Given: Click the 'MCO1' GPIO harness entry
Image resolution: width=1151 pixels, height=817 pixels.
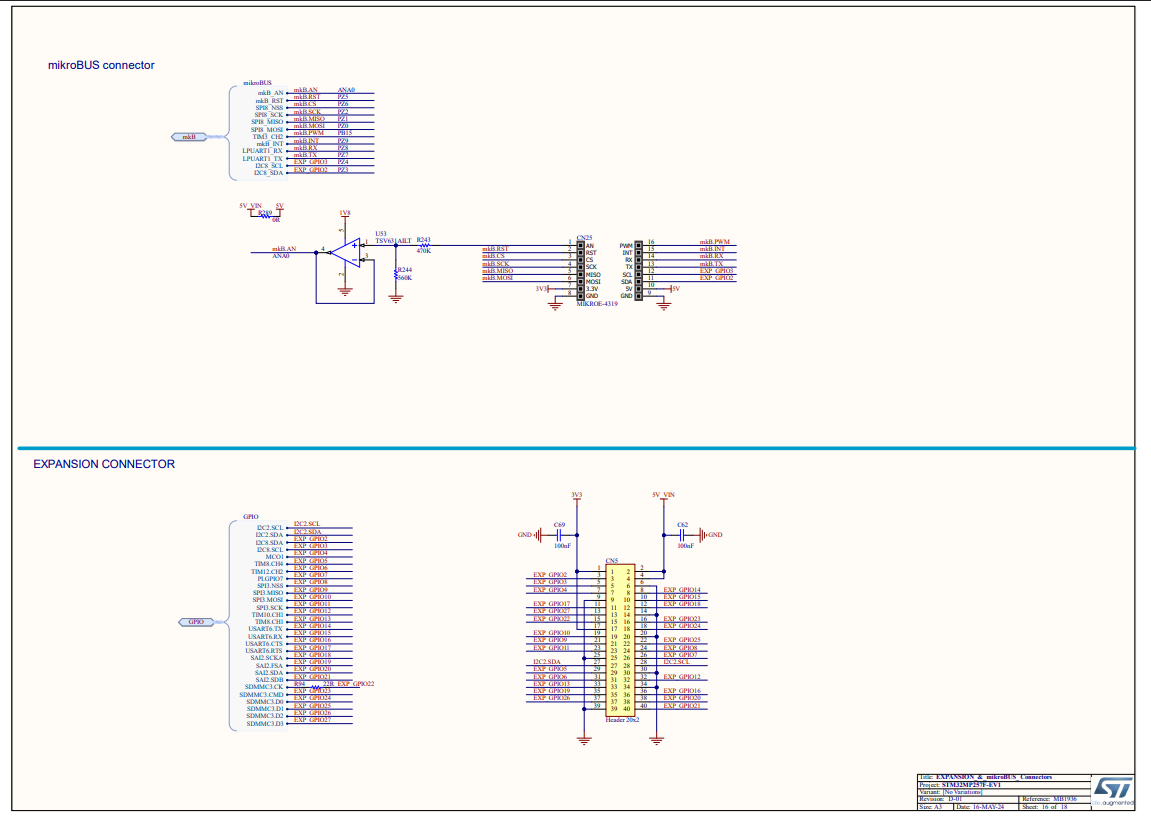Looking at the screenshot, I should (x=274, y=557).
